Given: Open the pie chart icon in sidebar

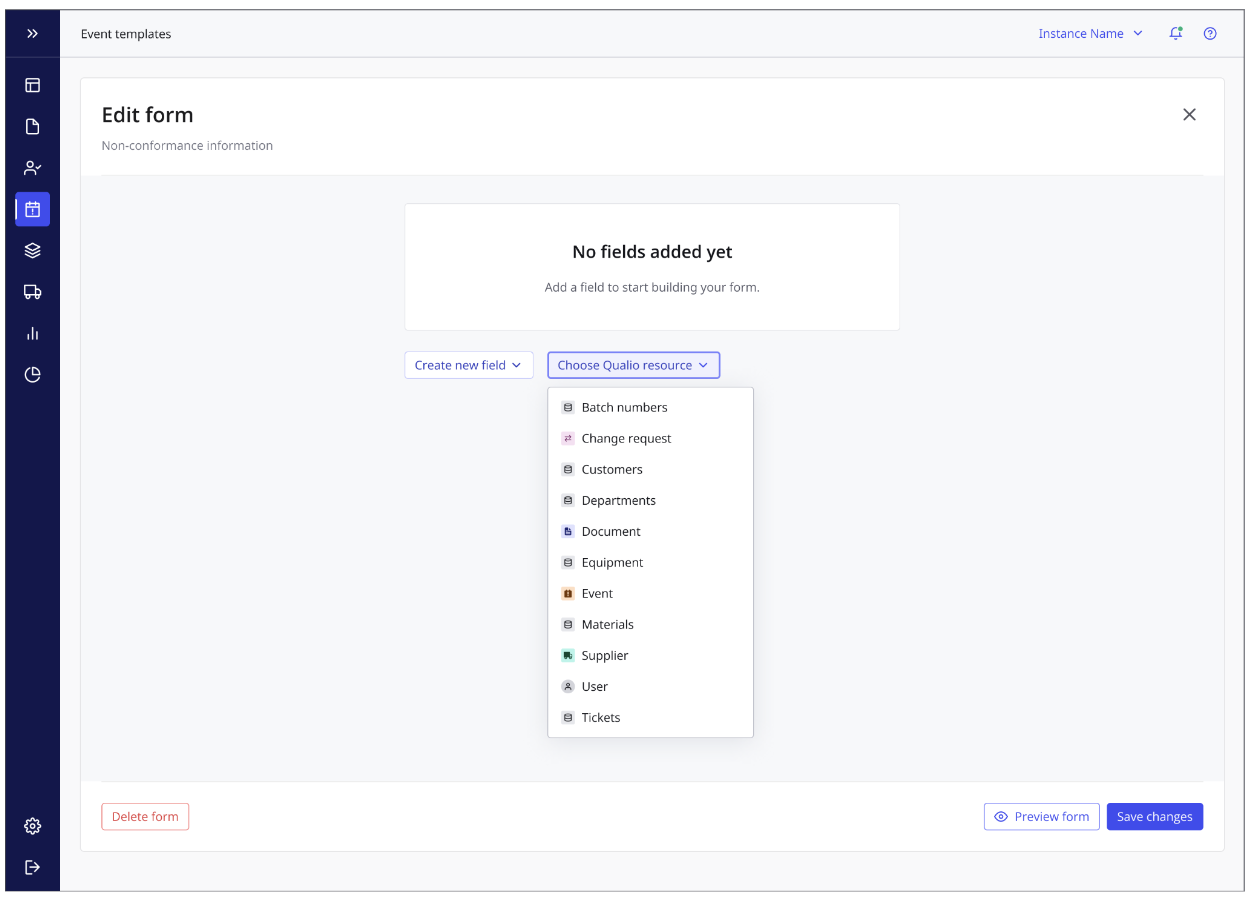Looking at the screenshot, I should tap(32, 375).
